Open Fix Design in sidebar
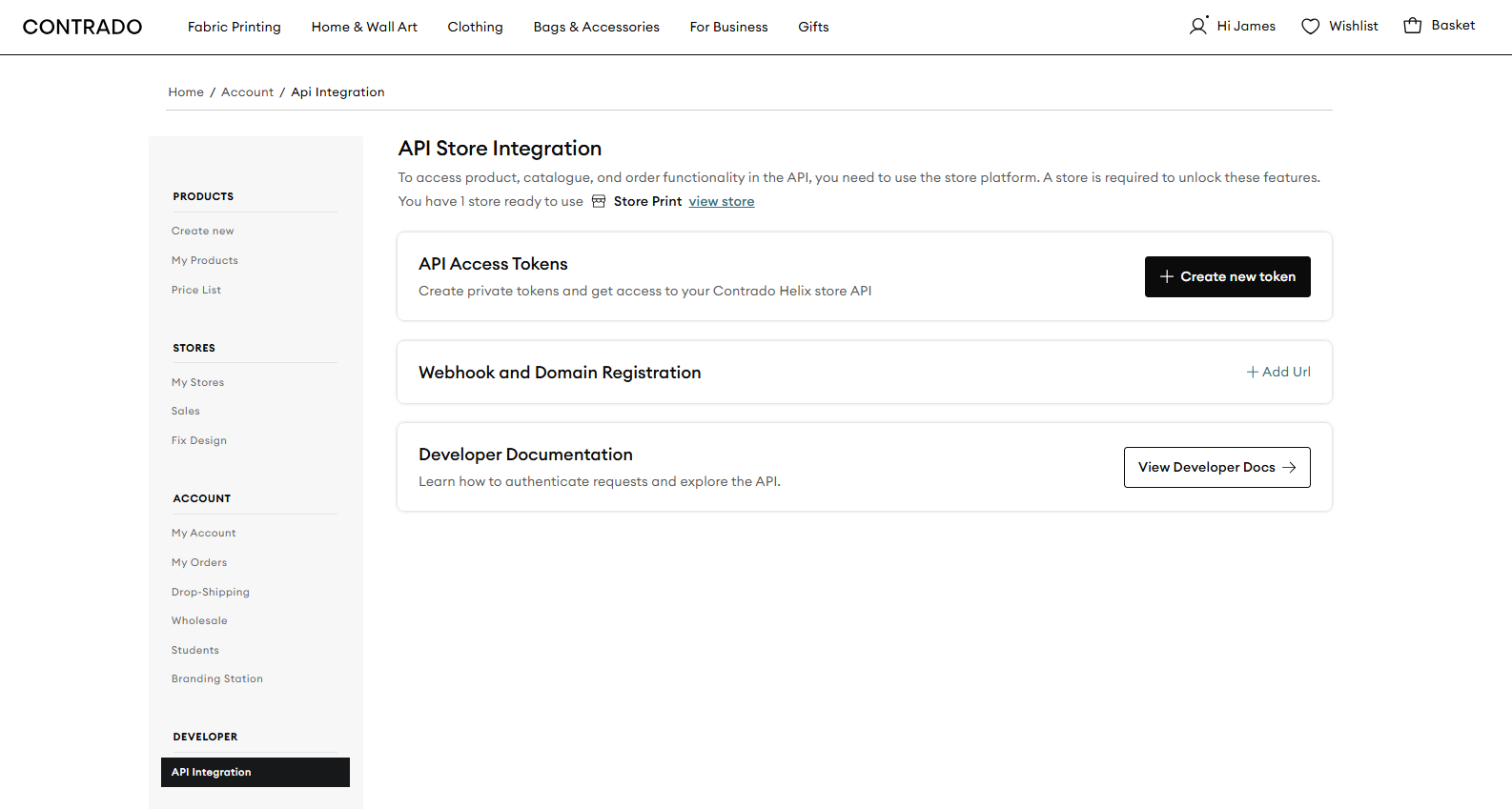1512x809 pixels. click(199, 440)
